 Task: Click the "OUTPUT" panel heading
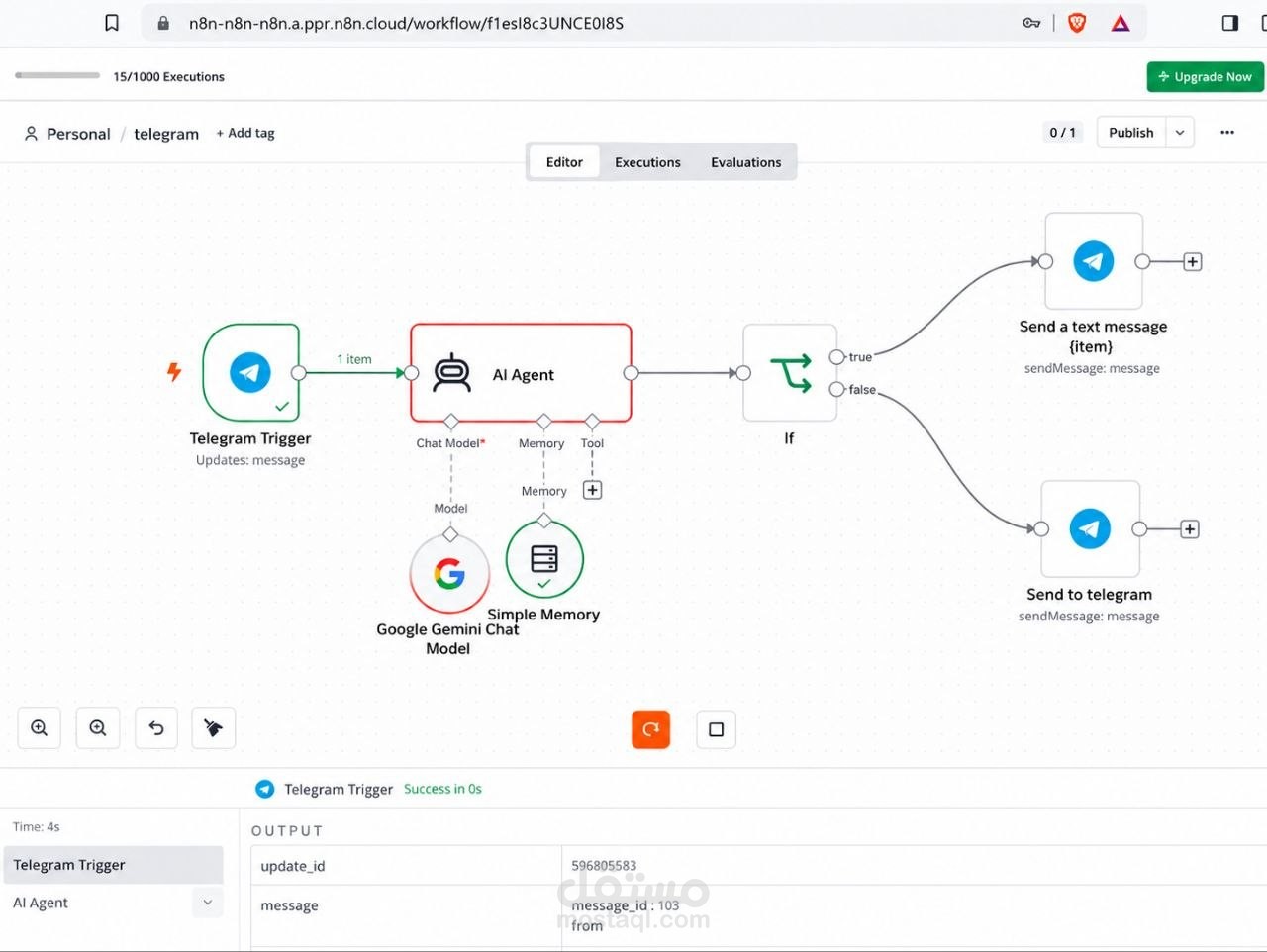[287, 831]
